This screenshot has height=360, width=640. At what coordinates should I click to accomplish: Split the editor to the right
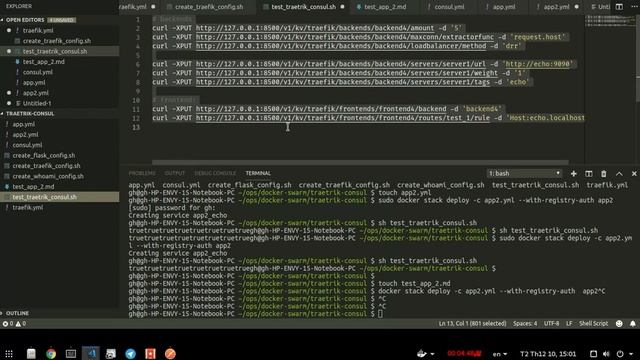pyautogui.click(x=619, y=7)
